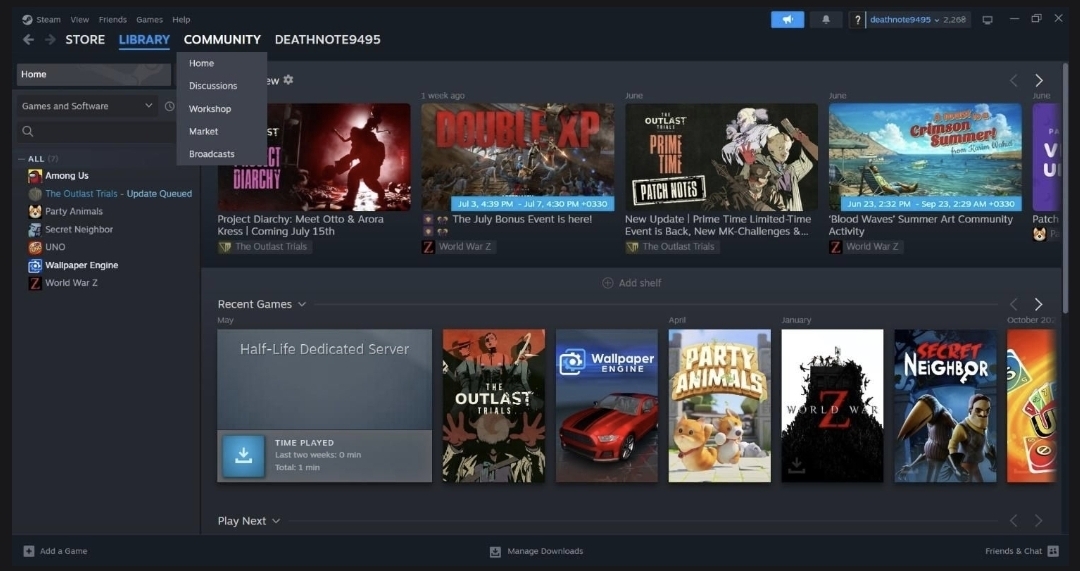The image size is (1080, 571).
Task: Expand the Play Next shelf dropdown
Action: pos(276,521)
